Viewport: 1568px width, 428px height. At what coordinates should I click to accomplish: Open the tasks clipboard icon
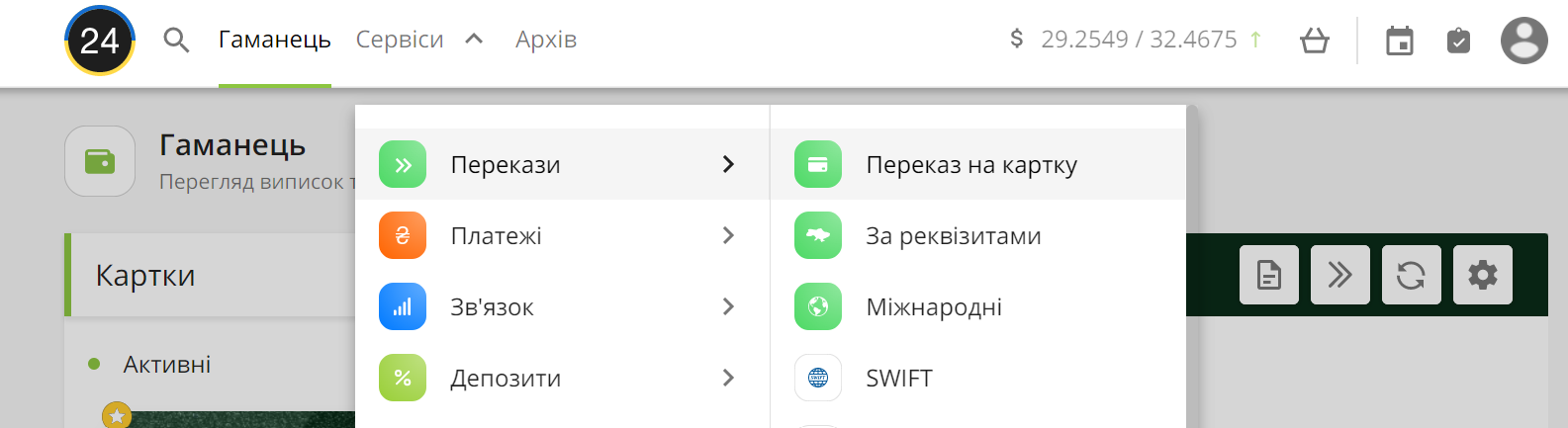[x=1458, y=41]
